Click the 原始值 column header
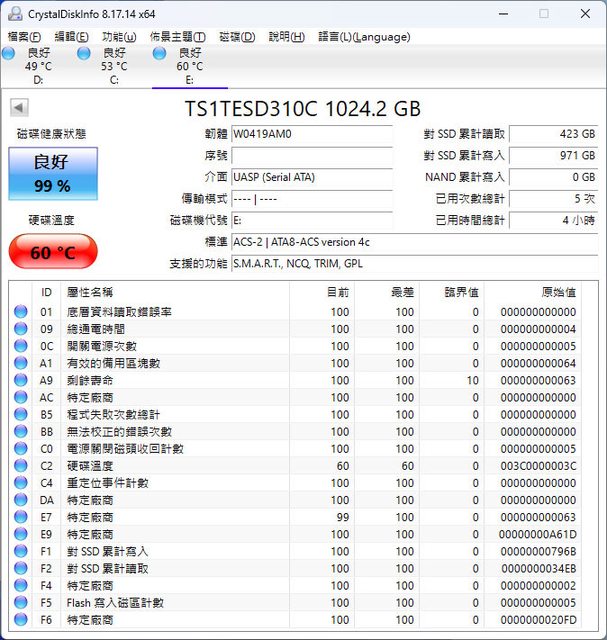 click(558, 292)
